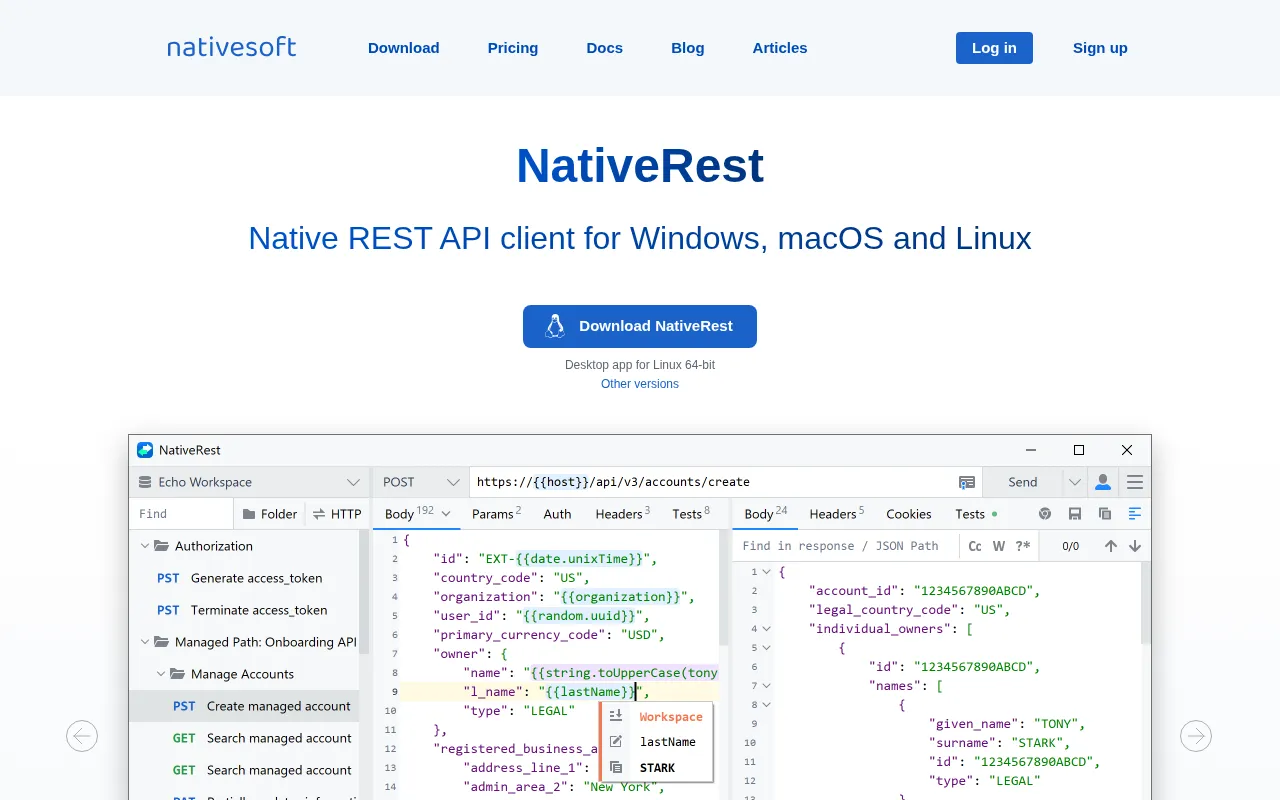Collapse response JSON at line 1

[767, 572]
